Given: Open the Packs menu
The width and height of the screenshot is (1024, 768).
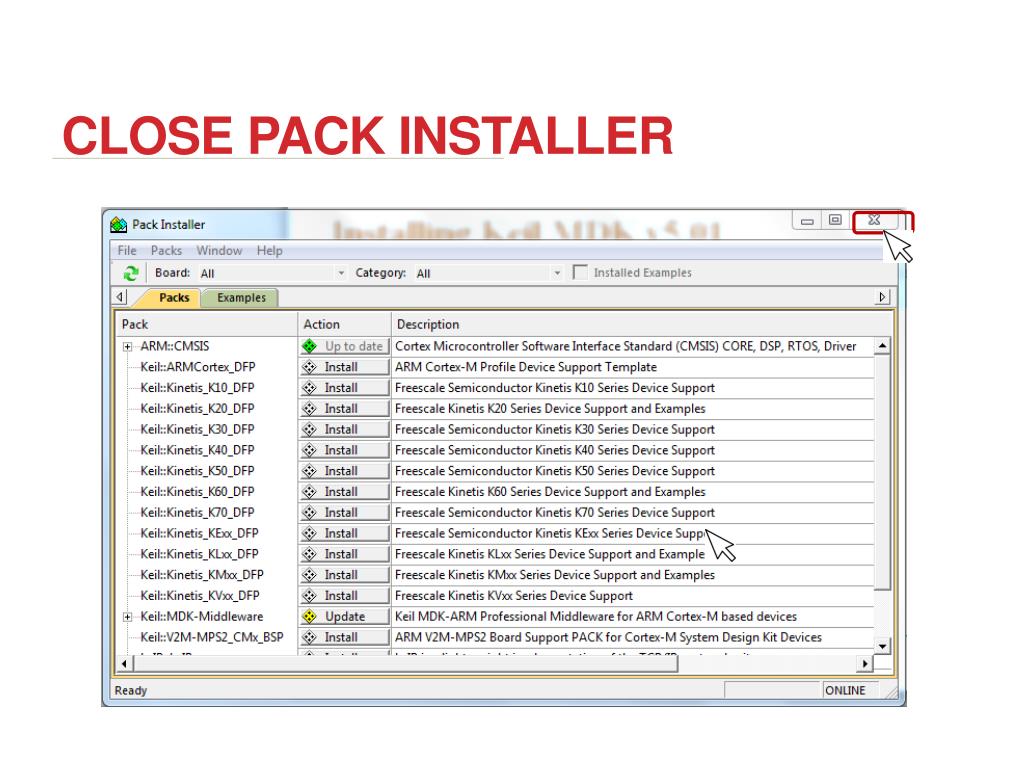Looking at the screenshot, I should (167, 251).
